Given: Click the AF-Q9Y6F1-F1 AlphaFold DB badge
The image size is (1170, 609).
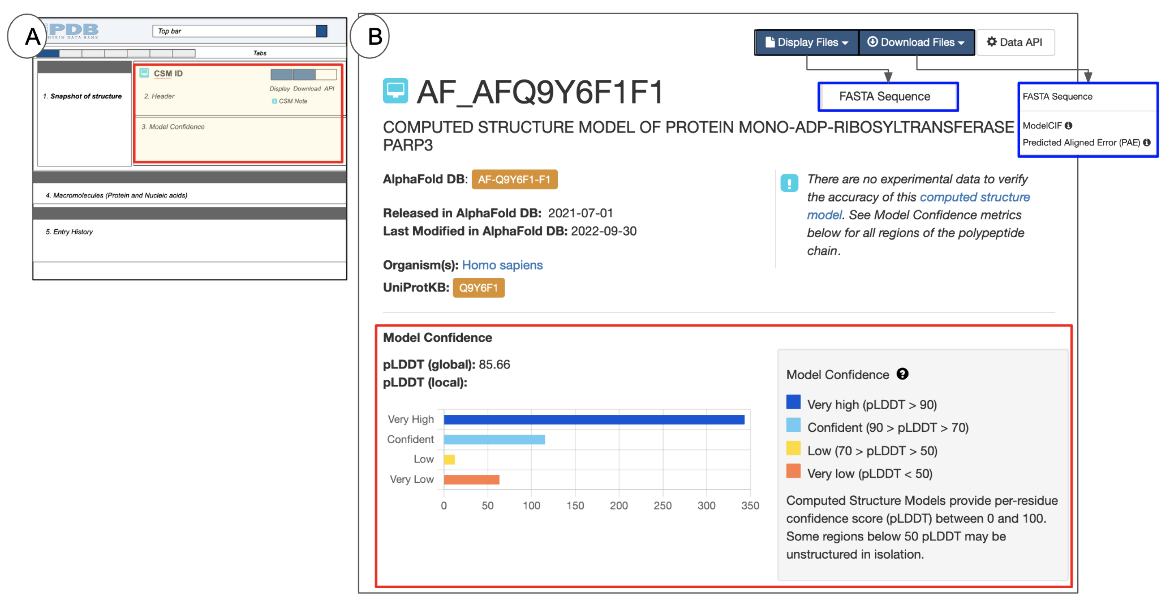Looking at the screenshot, I should 514,180.
